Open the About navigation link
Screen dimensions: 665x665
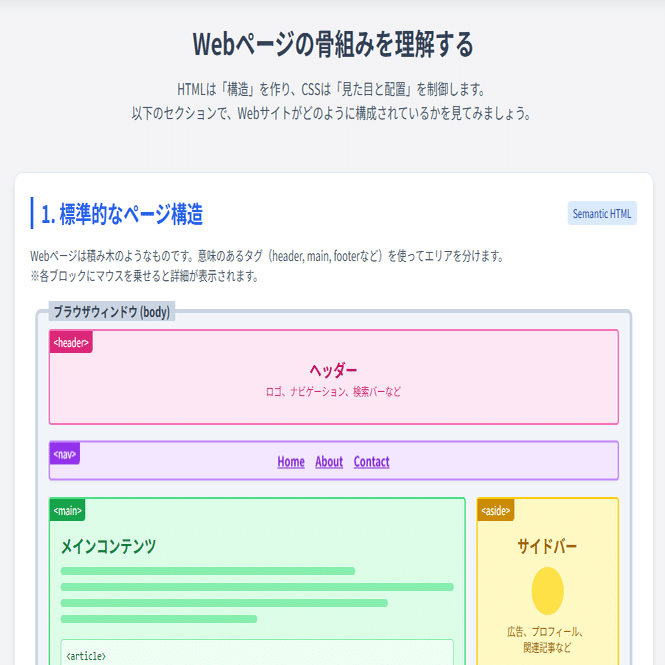click(329, 461)
